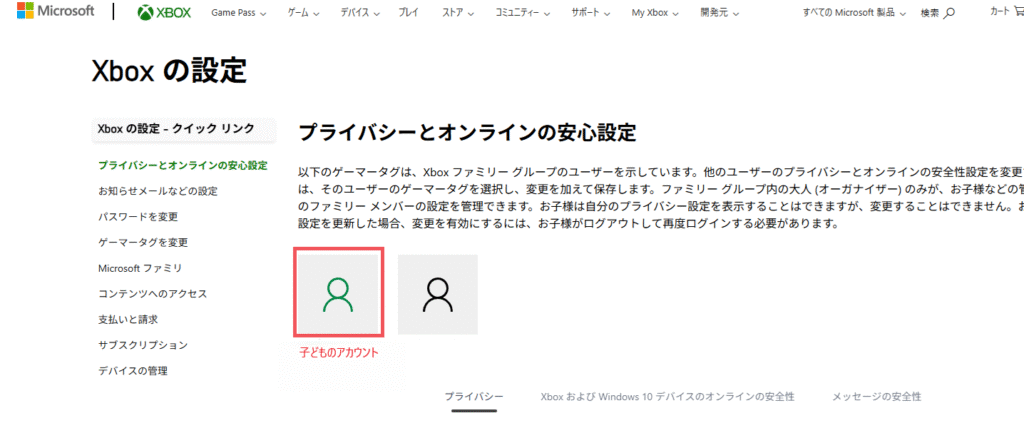Image resolution: width=1024 pixels, height=448 pixels.
Task: Click the search magnifier icon
Action: pyautogui.click(x=950, y=13)
